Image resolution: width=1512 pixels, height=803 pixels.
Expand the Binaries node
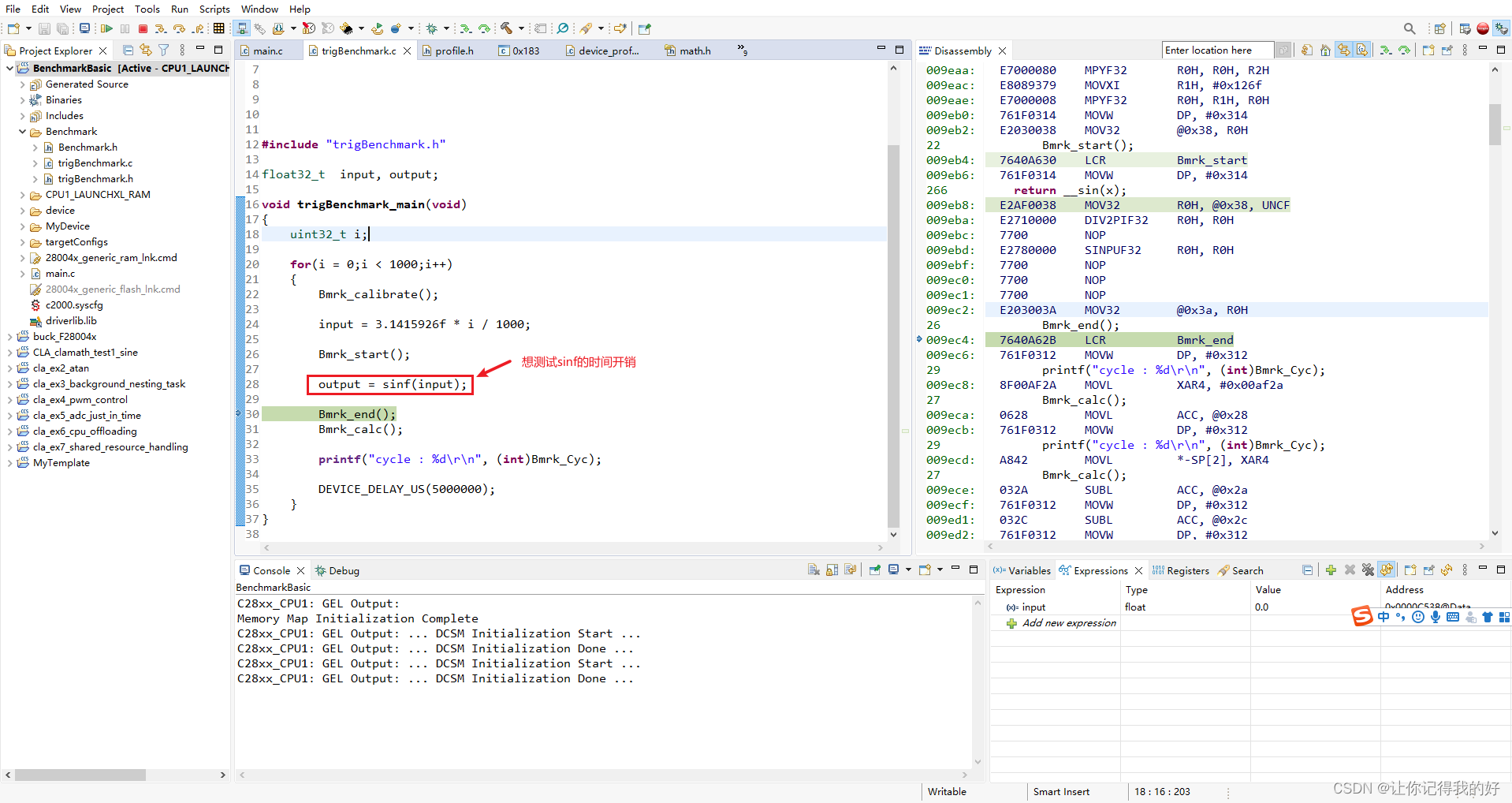22,100
